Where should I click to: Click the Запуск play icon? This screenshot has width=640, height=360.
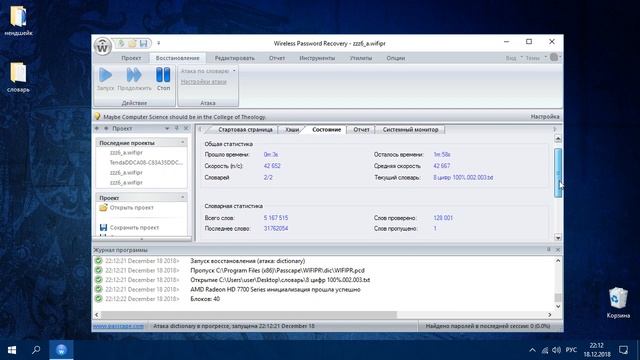[105, 75]
